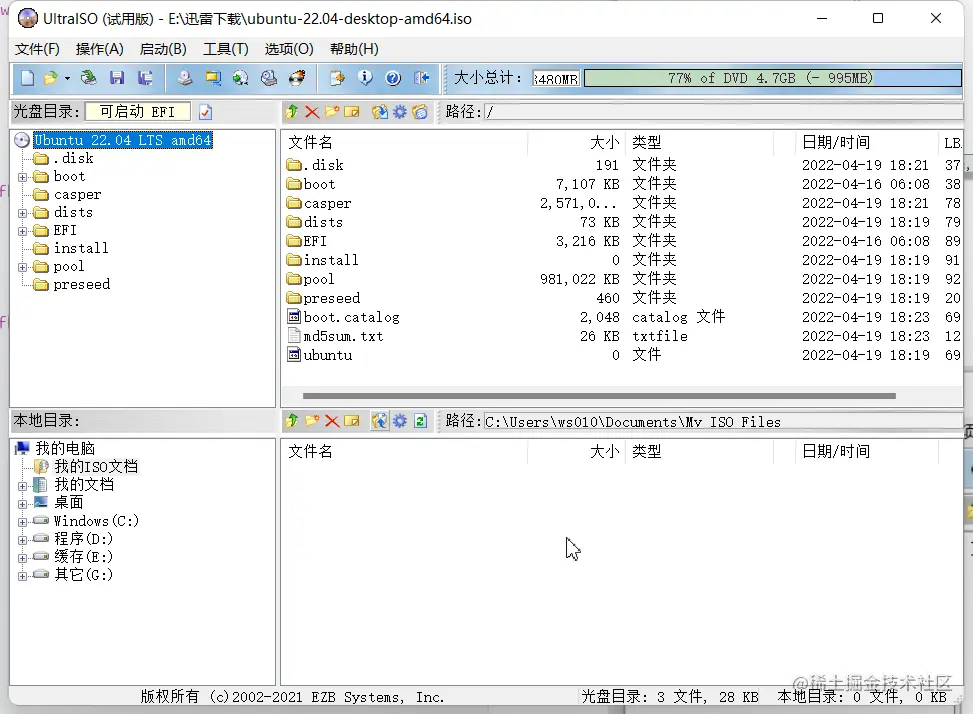The image size is (973, 714).
Task: Click the Register / order toolbar icon
Action: tap(337, 78)
